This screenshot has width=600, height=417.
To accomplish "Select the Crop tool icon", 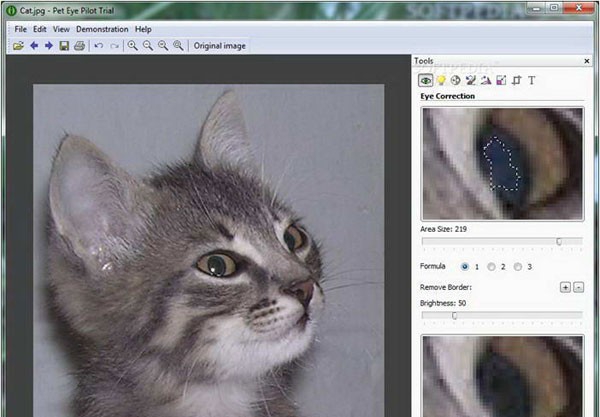I will click(x=517, y=80).
